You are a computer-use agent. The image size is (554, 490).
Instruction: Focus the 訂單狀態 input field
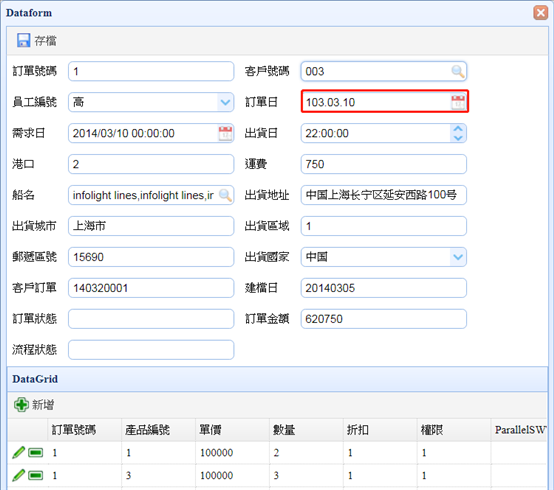coord(151,319)
